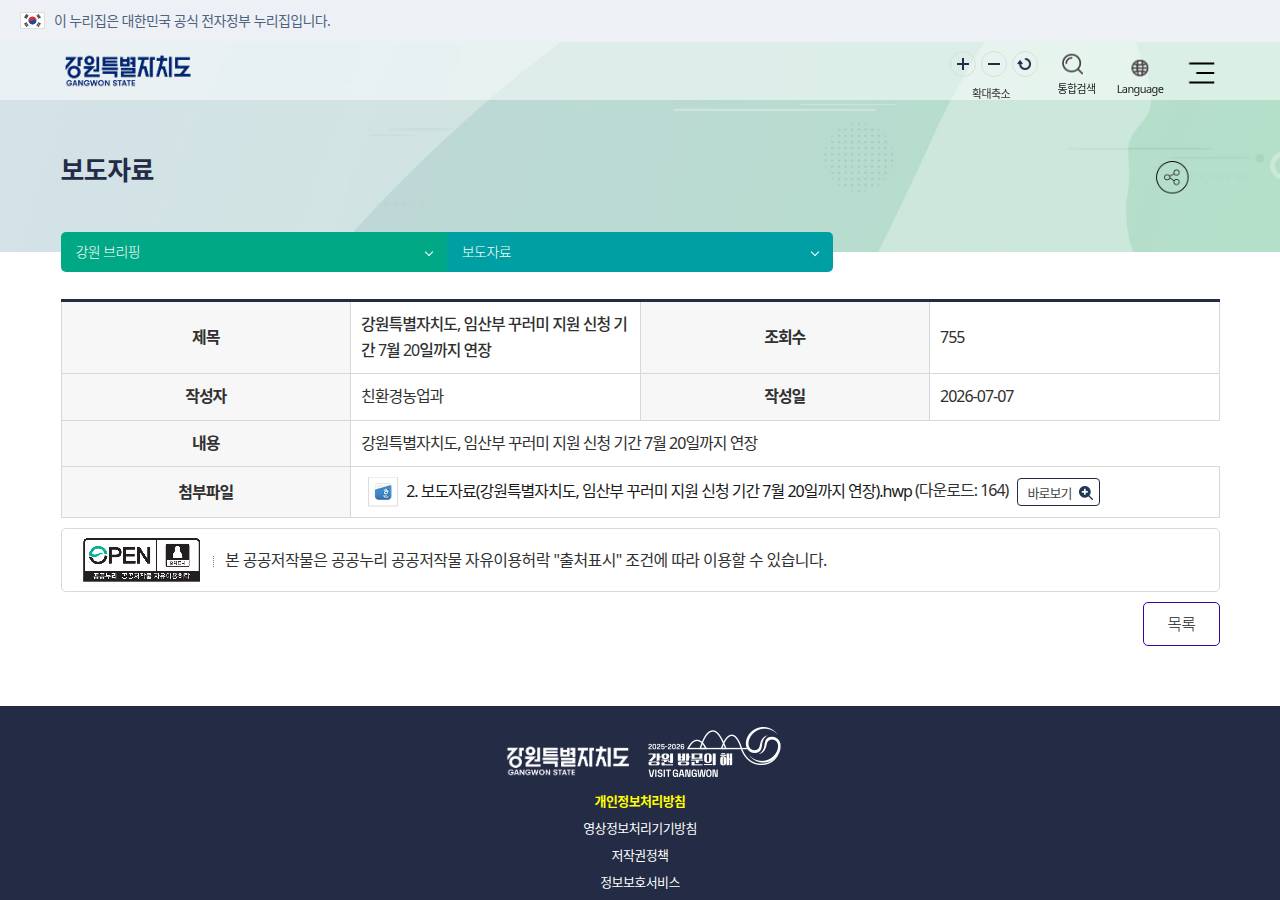Viewport: 1280px width, 900px height.
Task: Click the 확대축소 label
Action: 991,93
